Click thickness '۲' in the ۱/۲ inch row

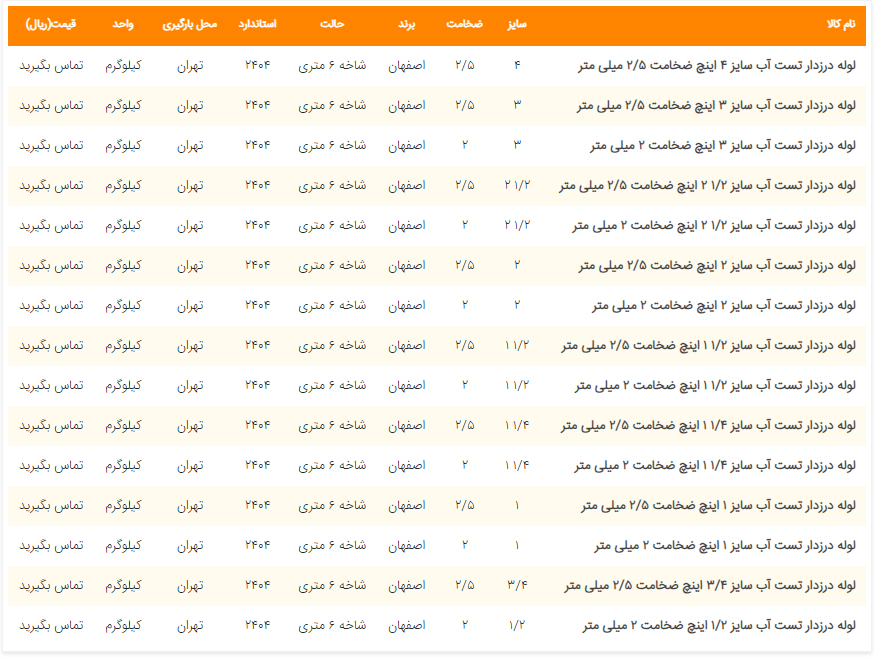tap(465, 626)
